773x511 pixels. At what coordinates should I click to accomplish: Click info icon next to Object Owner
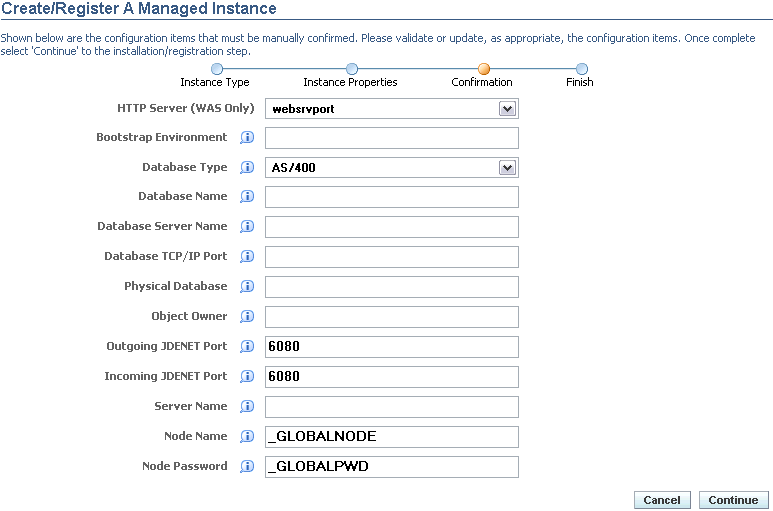point(247,317)
